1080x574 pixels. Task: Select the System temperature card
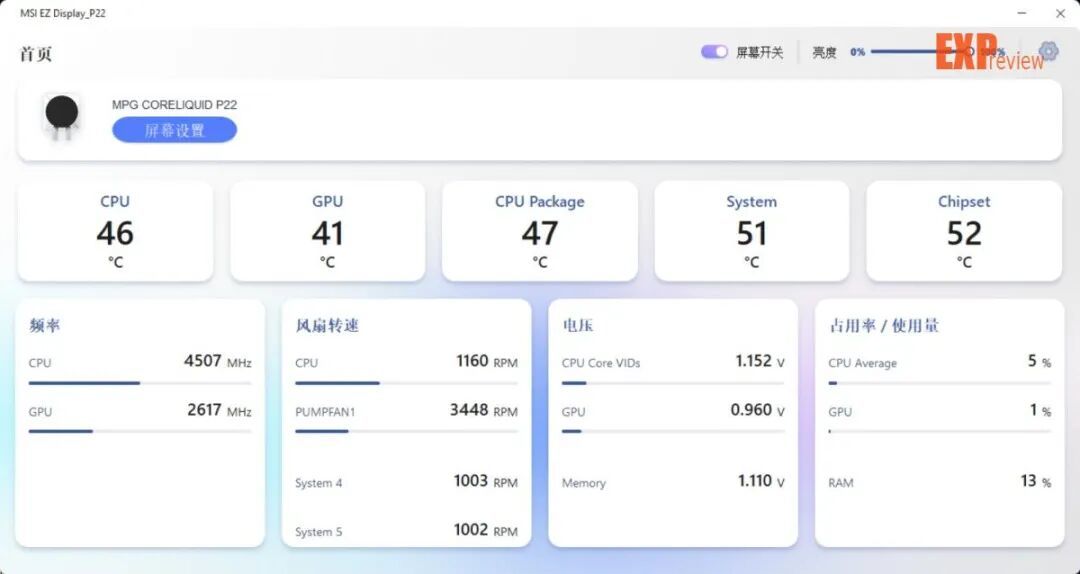751,232
